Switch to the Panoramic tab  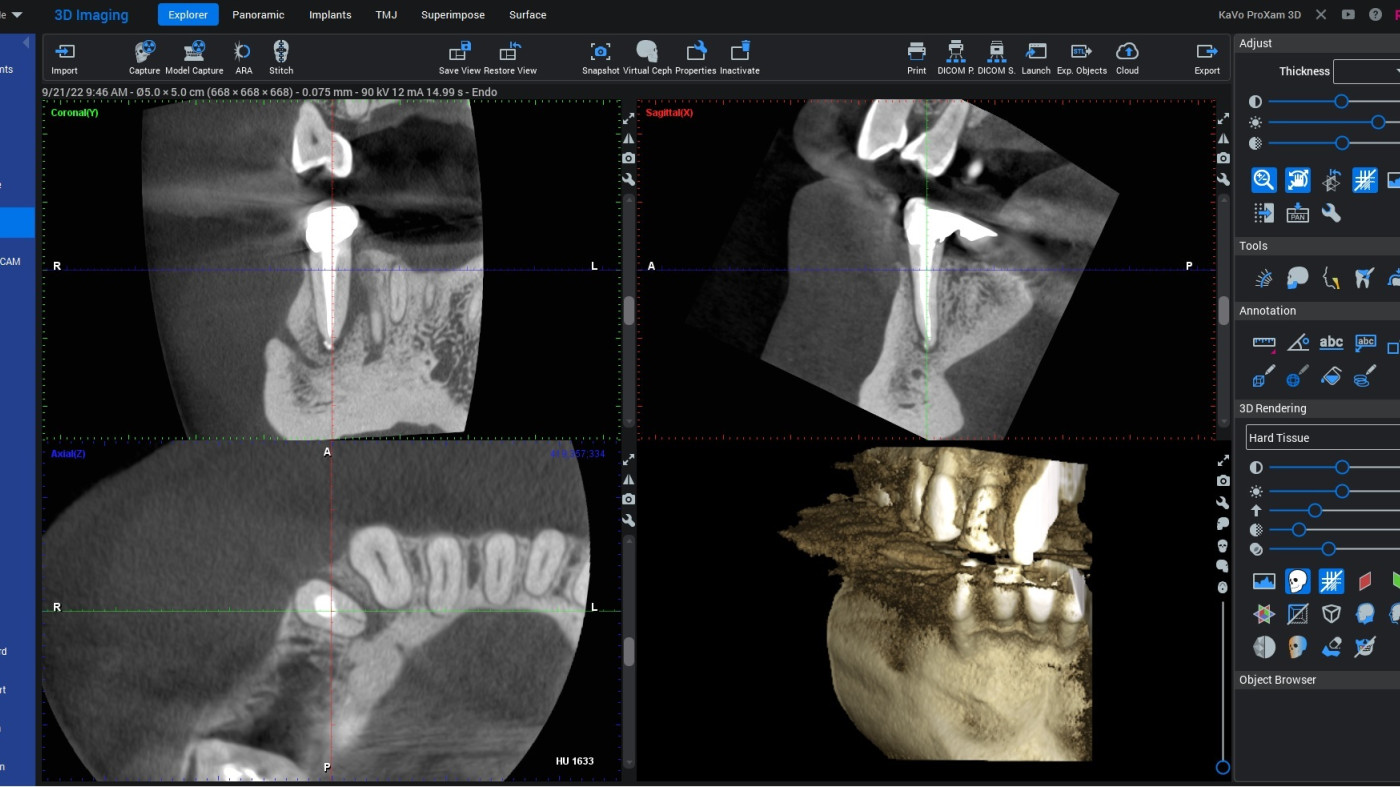(x=258, y=15)
